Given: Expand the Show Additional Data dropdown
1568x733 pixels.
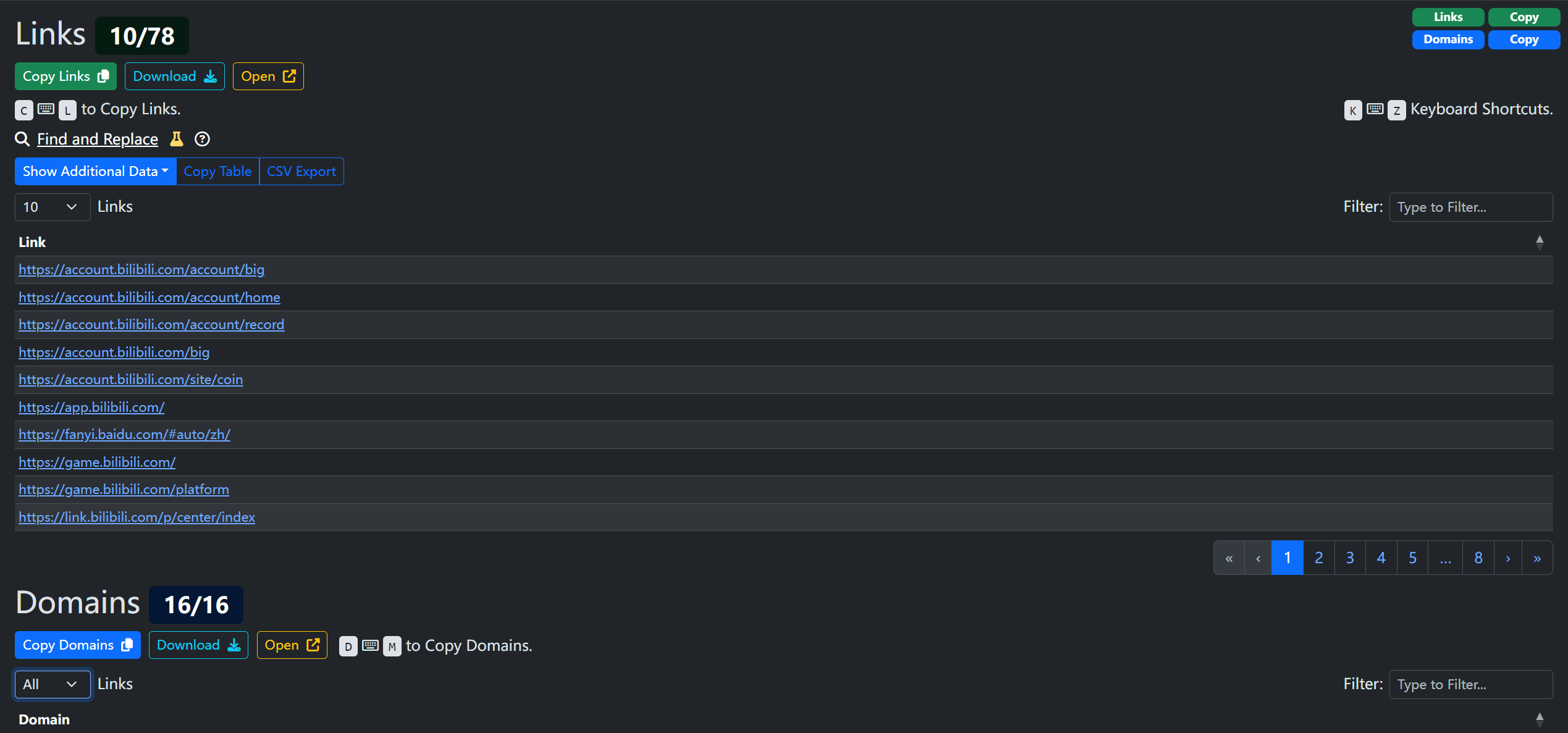Looking at the screenshot, I should tap(95, 172).
